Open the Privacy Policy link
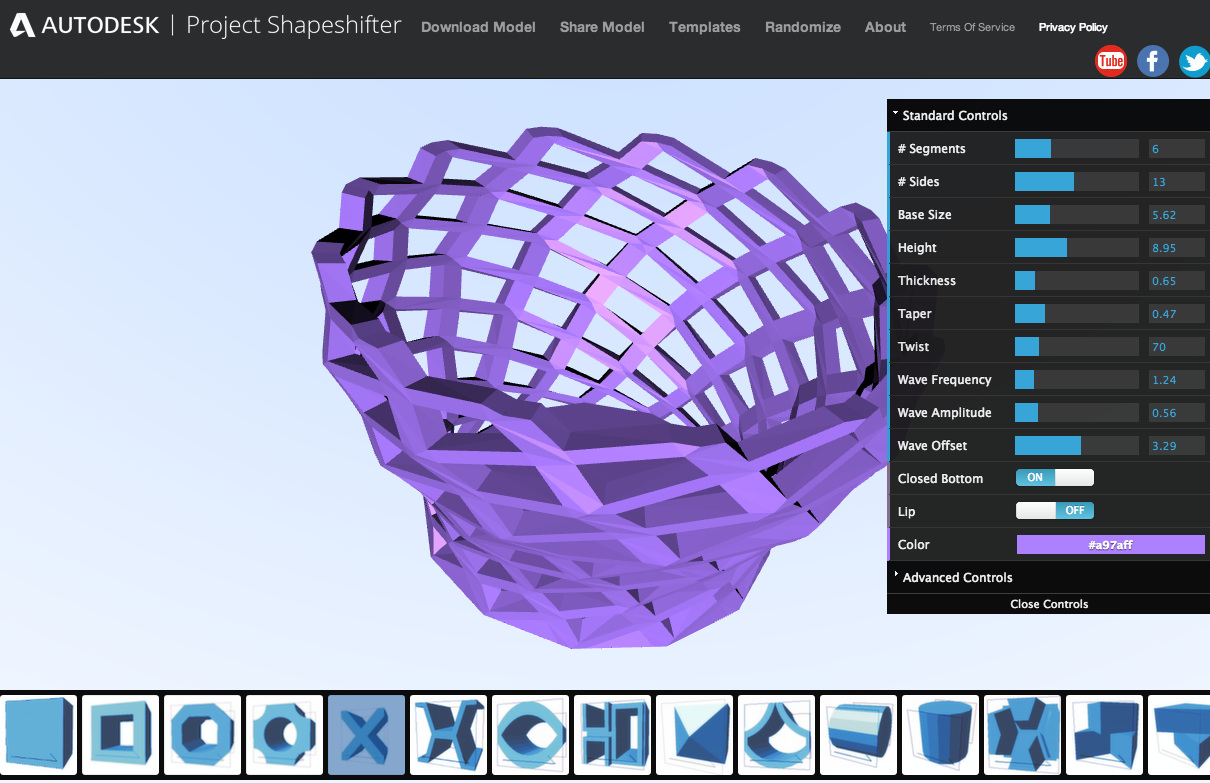Viewport: 1210px width, 783px height. [1072, 27]
